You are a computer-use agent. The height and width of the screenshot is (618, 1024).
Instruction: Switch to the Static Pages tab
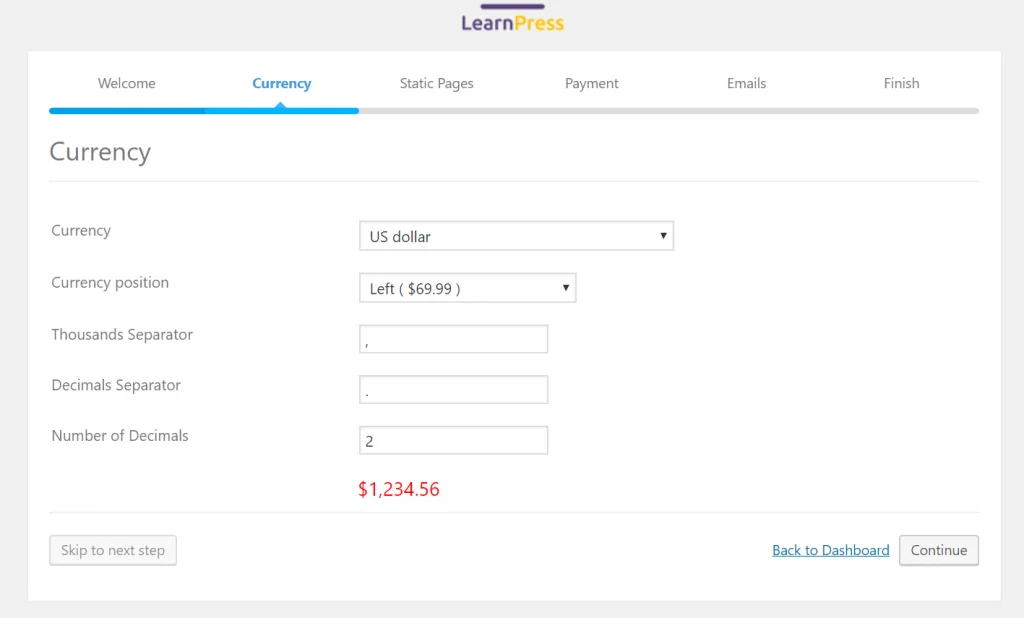437,83
